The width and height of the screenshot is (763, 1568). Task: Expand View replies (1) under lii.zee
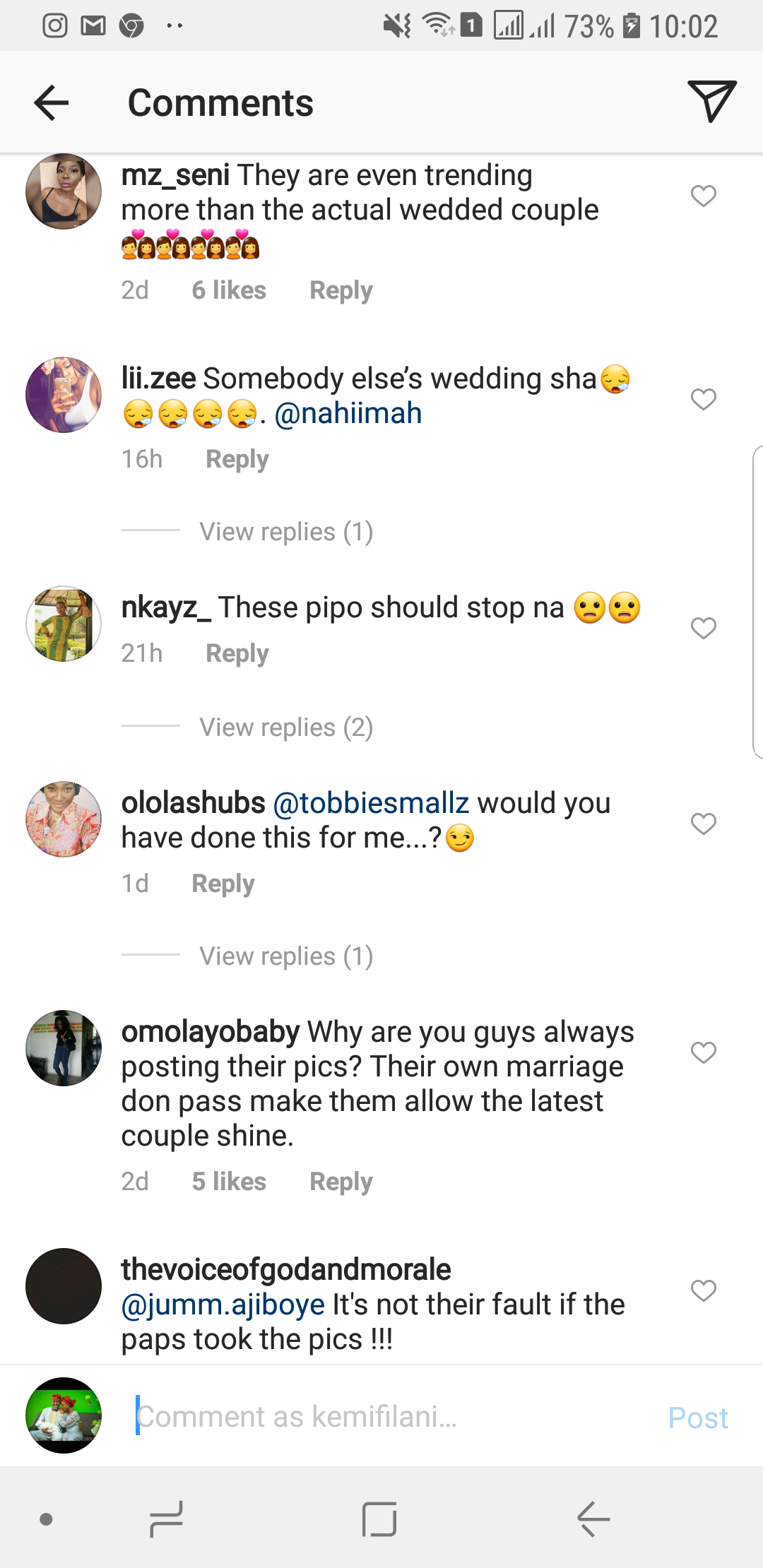[285, 532]
